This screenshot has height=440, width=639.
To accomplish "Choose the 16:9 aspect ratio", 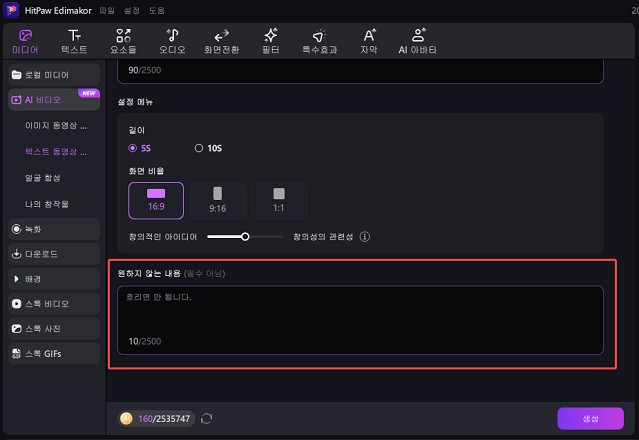I will tap(156, 201).
